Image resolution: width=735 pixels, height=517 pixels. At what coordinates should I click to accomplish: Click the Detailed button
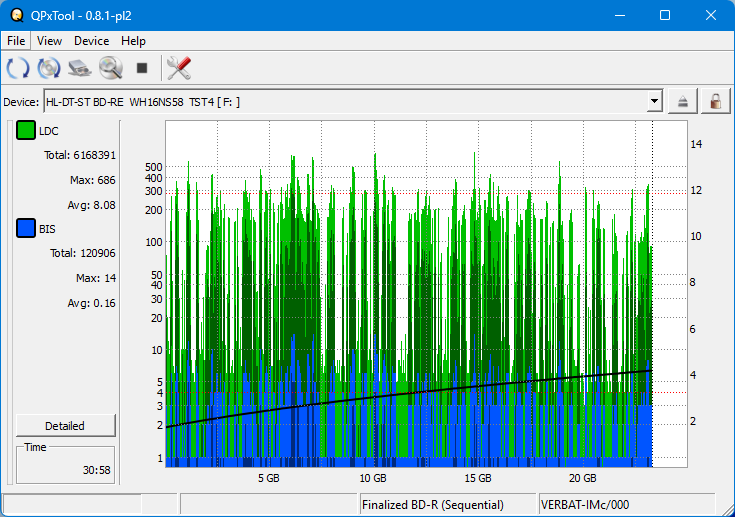[x=65, y=426]
